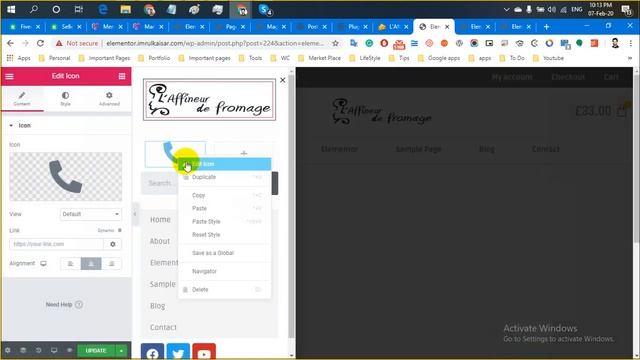Switch to the Content tab
The height and width of the screenshot is (360, 640).
click(x=22, y=99)
